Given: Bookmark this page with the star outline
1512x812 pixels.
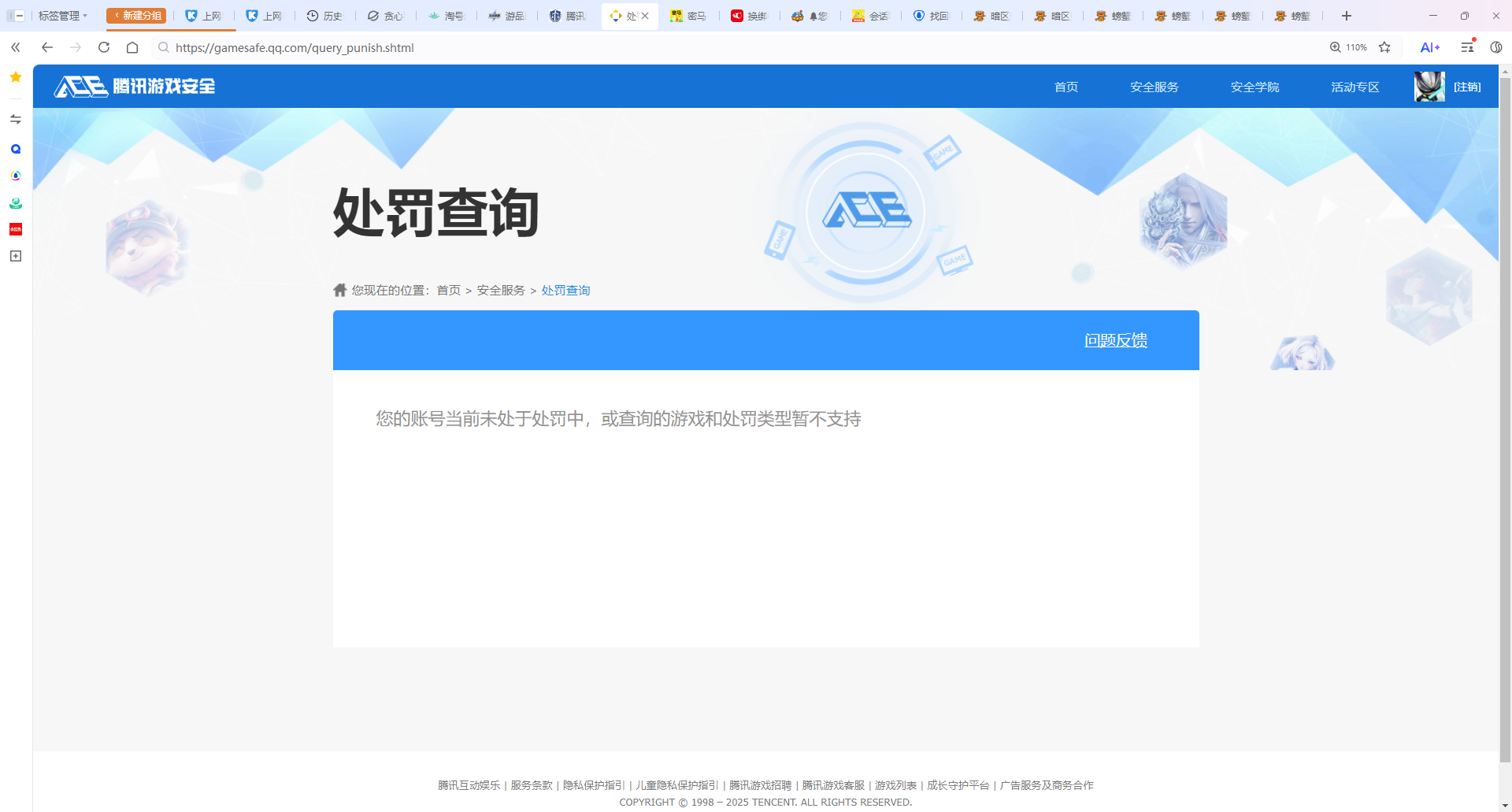Looking at the screenshot, I should tap(1384, 47).
